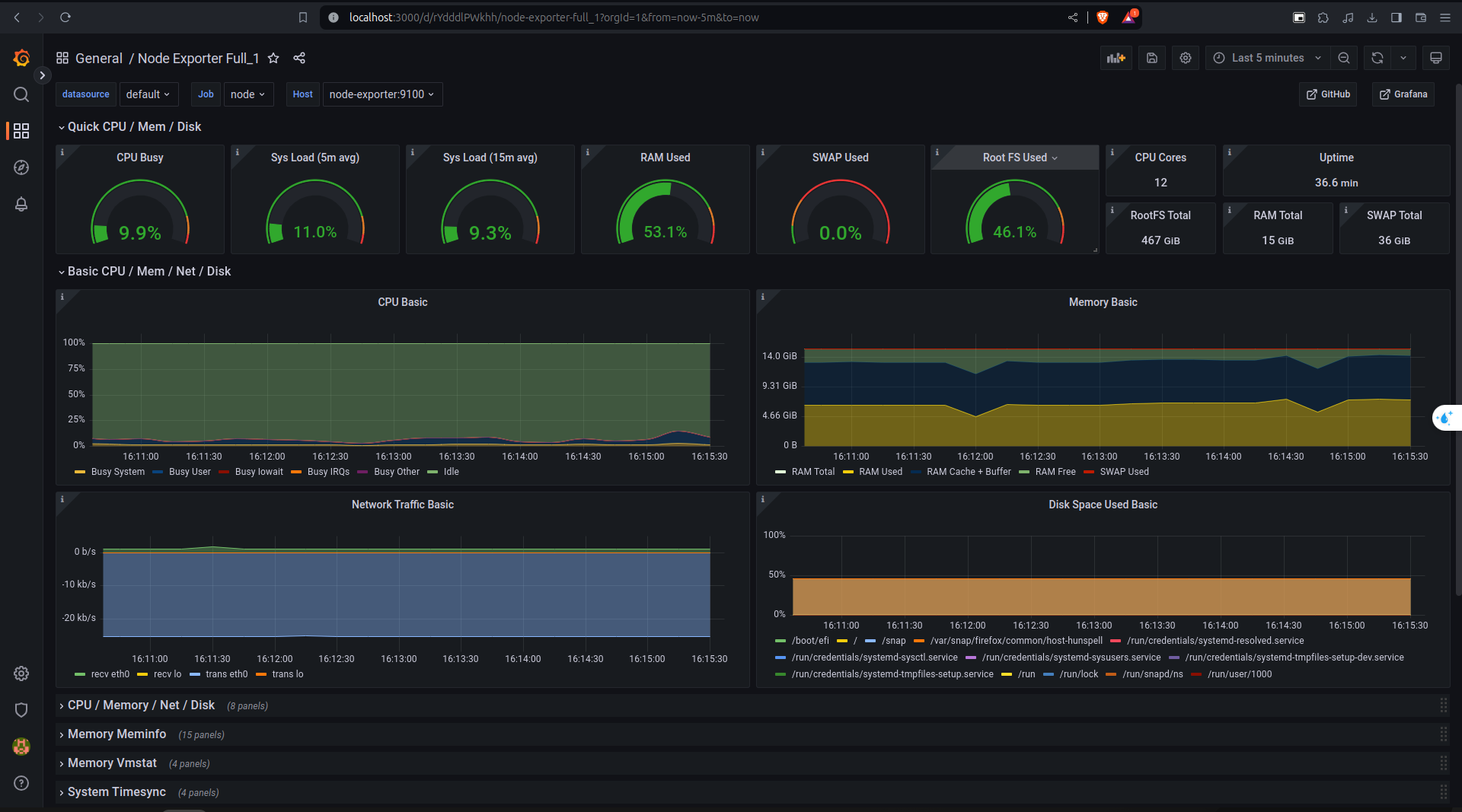Reload the browser page

click(65, 18)
